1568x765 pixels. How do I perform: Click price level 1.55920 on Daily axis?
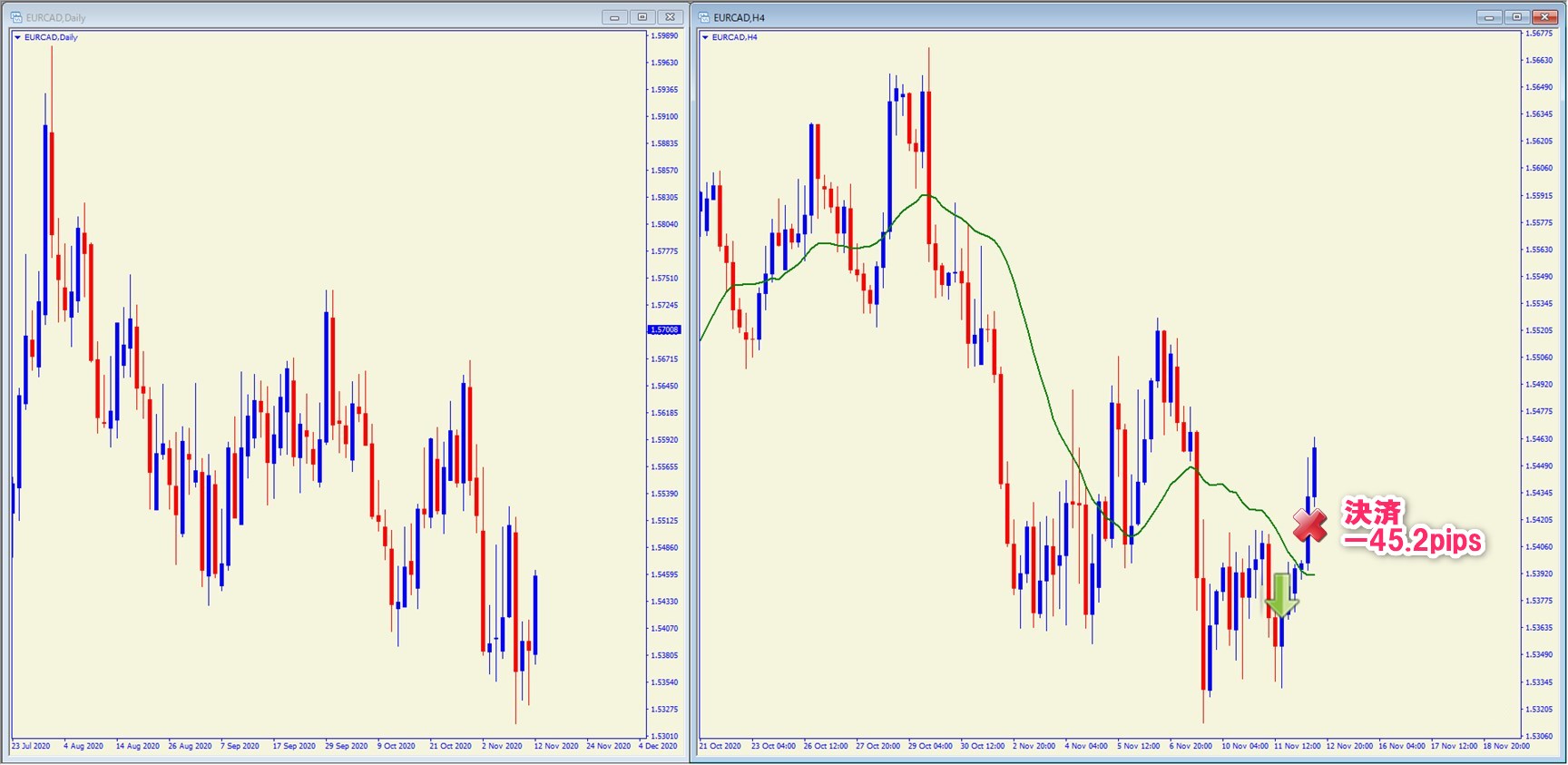665,440
